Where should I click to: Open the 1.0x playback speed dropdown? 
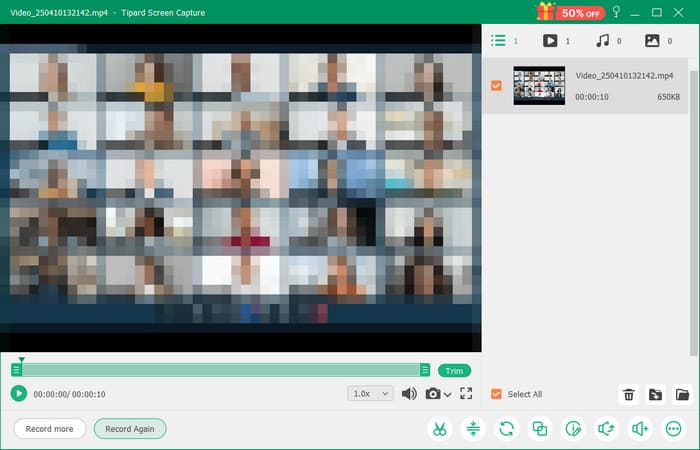[x=370, y=394]
